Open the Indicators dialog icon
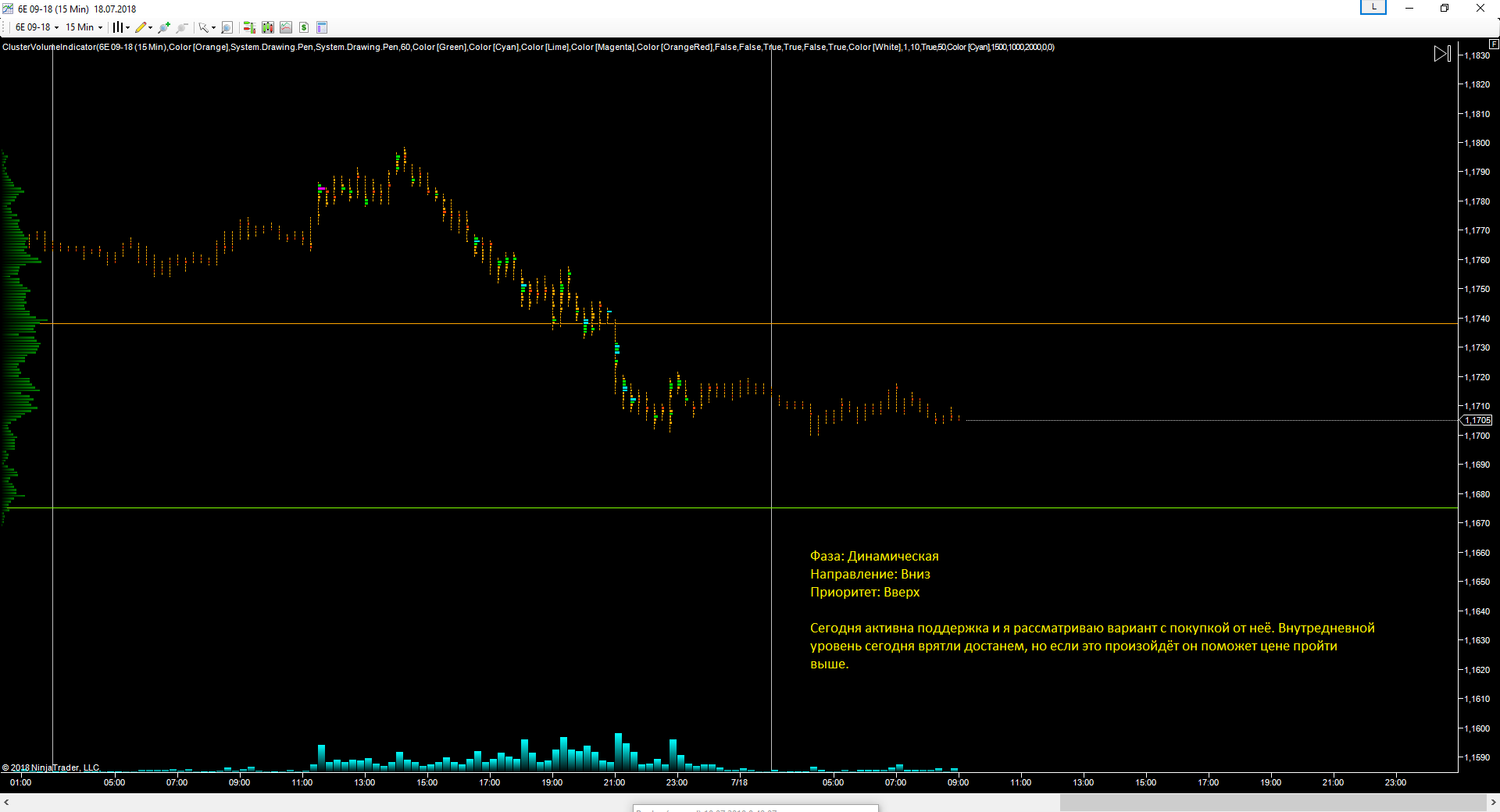Image resolution: width=1500 pixels, height=812 pixels. pyautogui.click(x=286, y=27)
